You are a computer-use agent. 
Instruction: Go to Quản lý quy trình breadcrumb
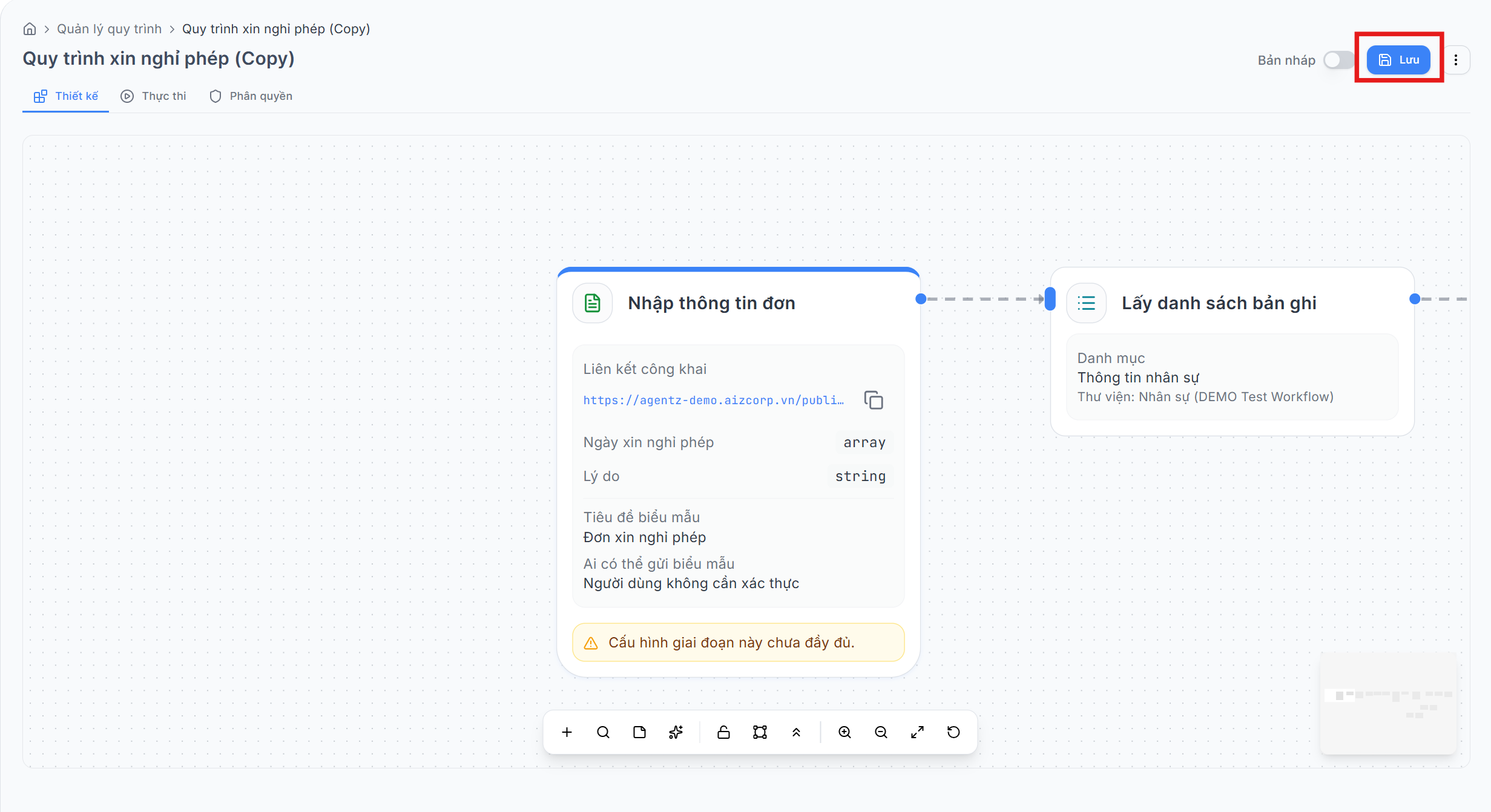pyautogui.click(x=110, y=29)
